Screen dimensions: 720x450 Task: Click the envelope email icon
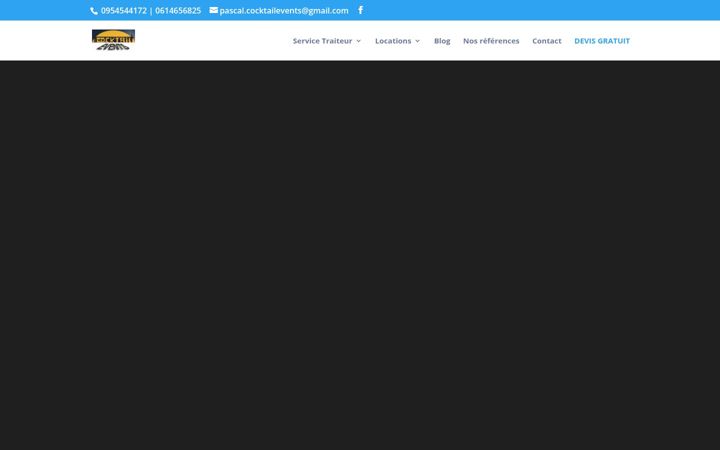(214, 10)
